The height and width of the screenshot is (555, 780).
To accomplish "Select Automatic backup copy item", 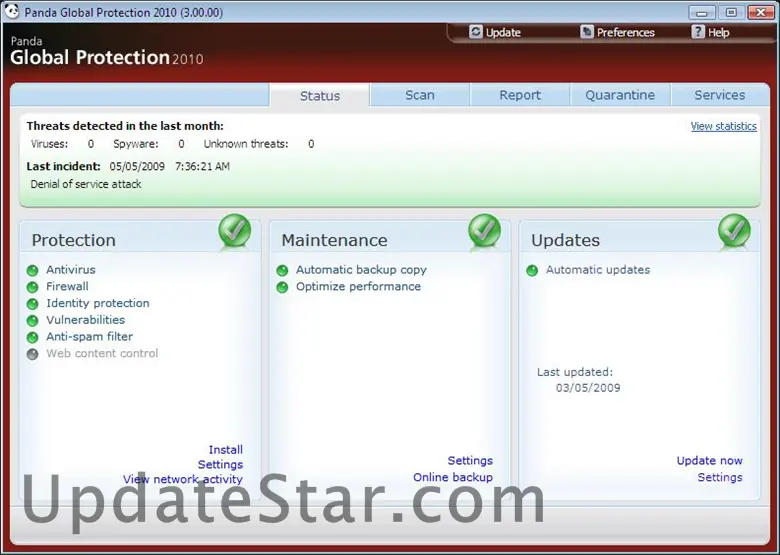I will click(361, 270).
